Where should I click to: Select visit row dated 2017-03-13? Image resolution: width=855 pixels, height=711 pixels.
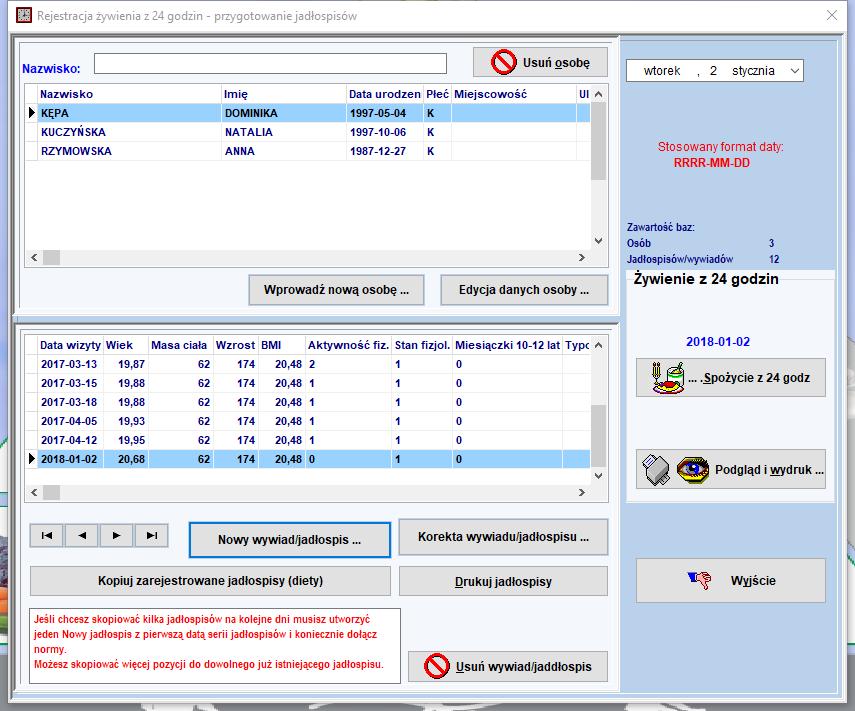(308, 364)
